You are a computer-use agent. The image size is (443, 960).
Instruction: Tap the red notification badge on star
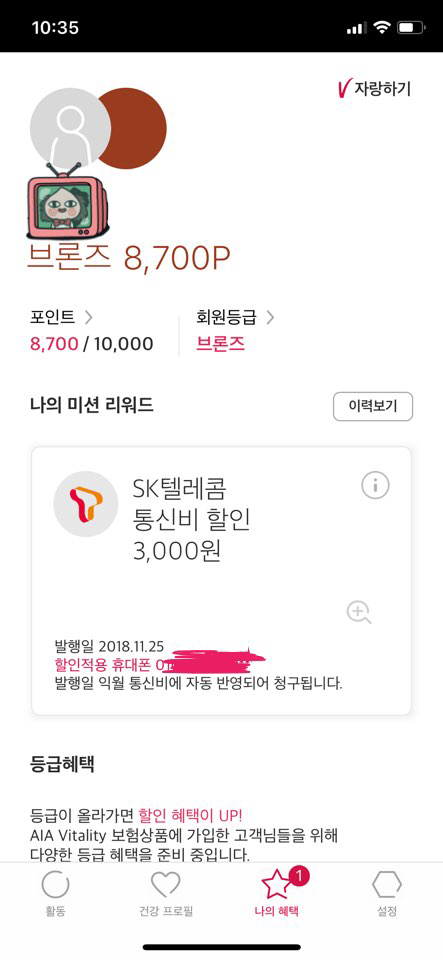point(299,876)
